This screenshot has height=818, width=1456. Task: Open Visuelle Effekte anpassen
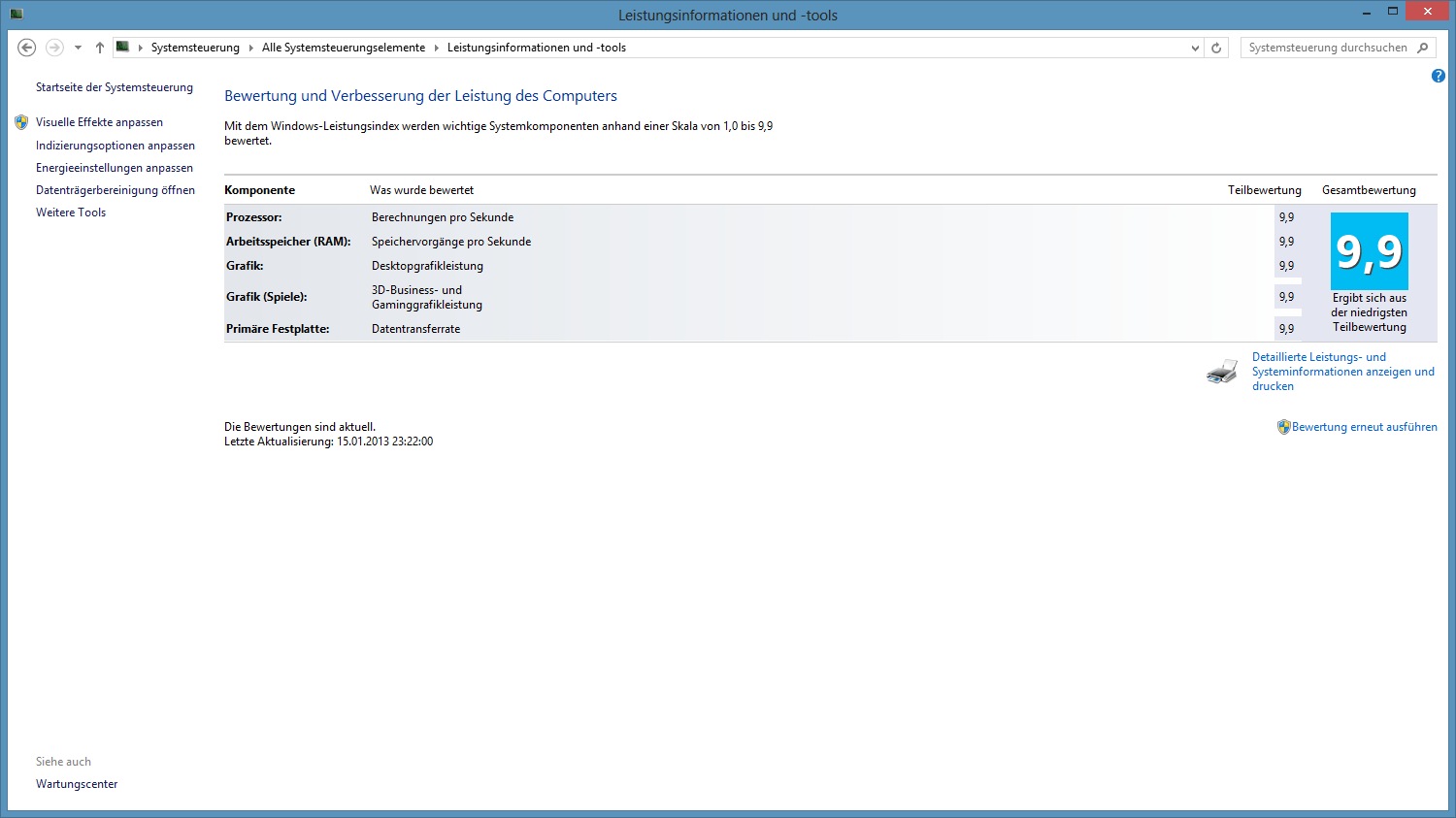99,122
